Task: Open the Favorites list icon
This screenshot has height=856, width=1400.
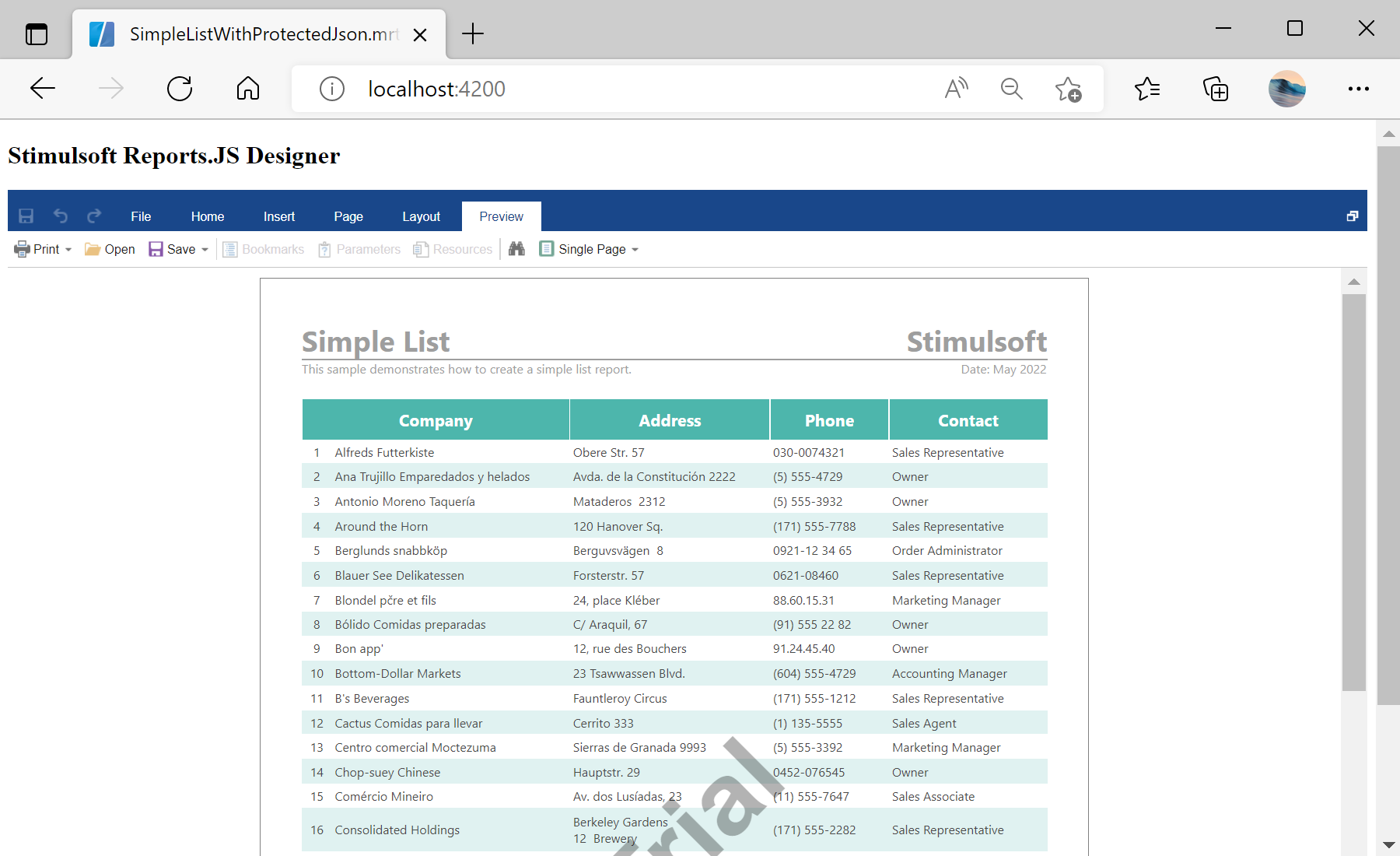Action: click(1147, 89)
